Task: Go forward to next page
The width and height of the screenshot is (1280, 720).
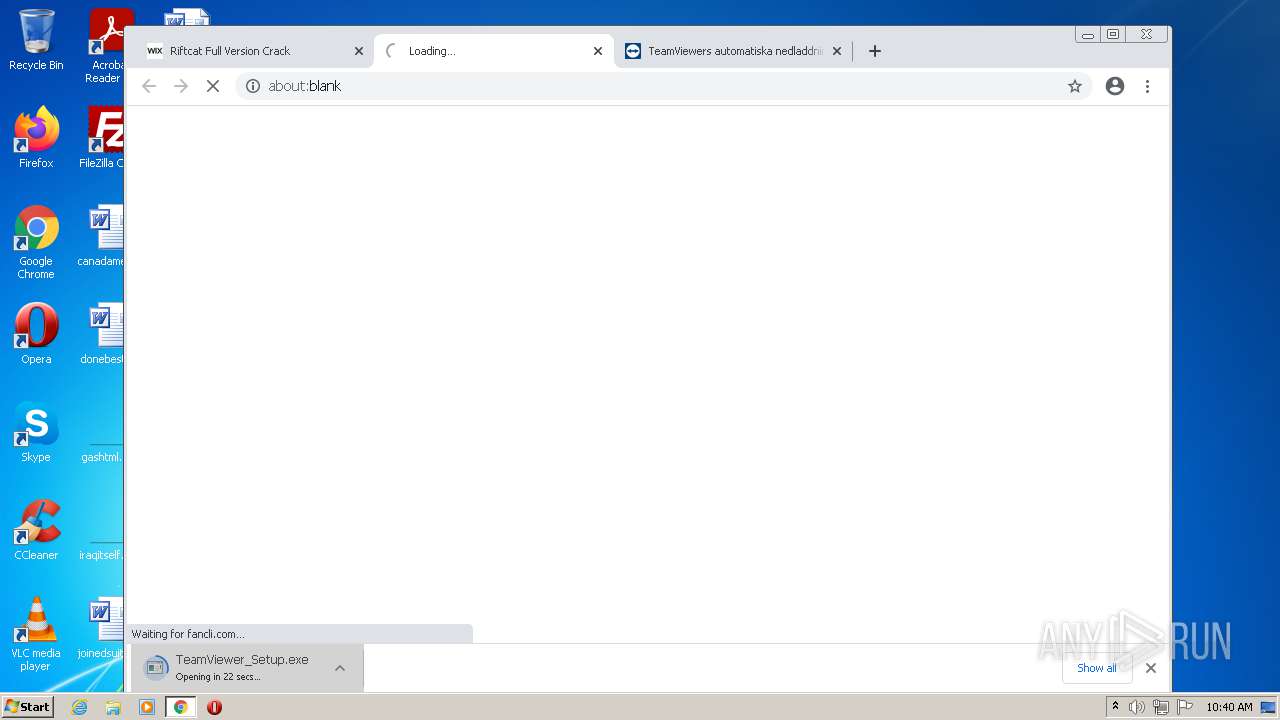Action: pyautogui.click(x=181, y=86)
